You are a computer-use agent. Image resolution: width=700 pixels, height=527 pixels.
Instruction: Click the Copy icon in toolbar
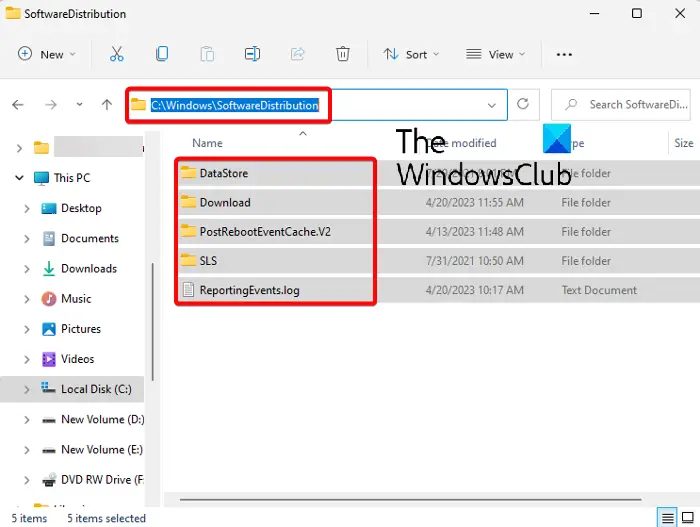coord(162,54)
